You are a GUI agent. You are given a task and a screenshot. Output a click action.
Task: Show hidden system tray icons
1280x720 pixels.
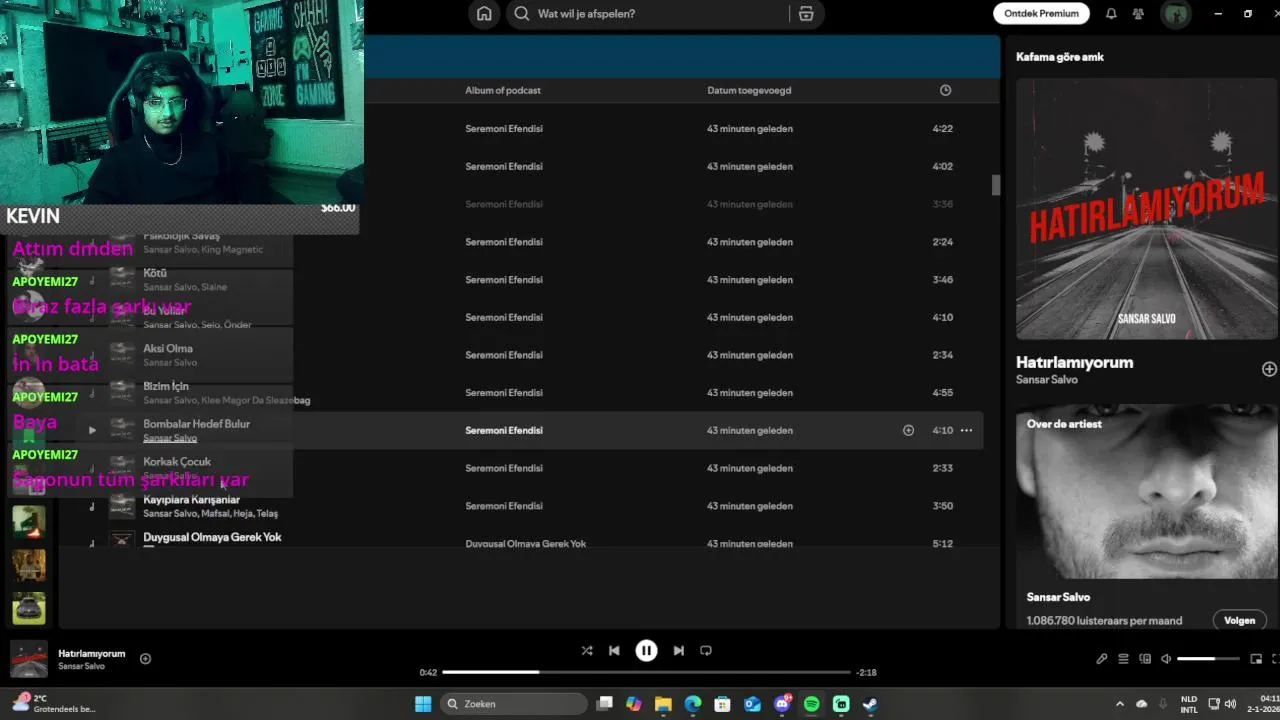point(1119,704)
